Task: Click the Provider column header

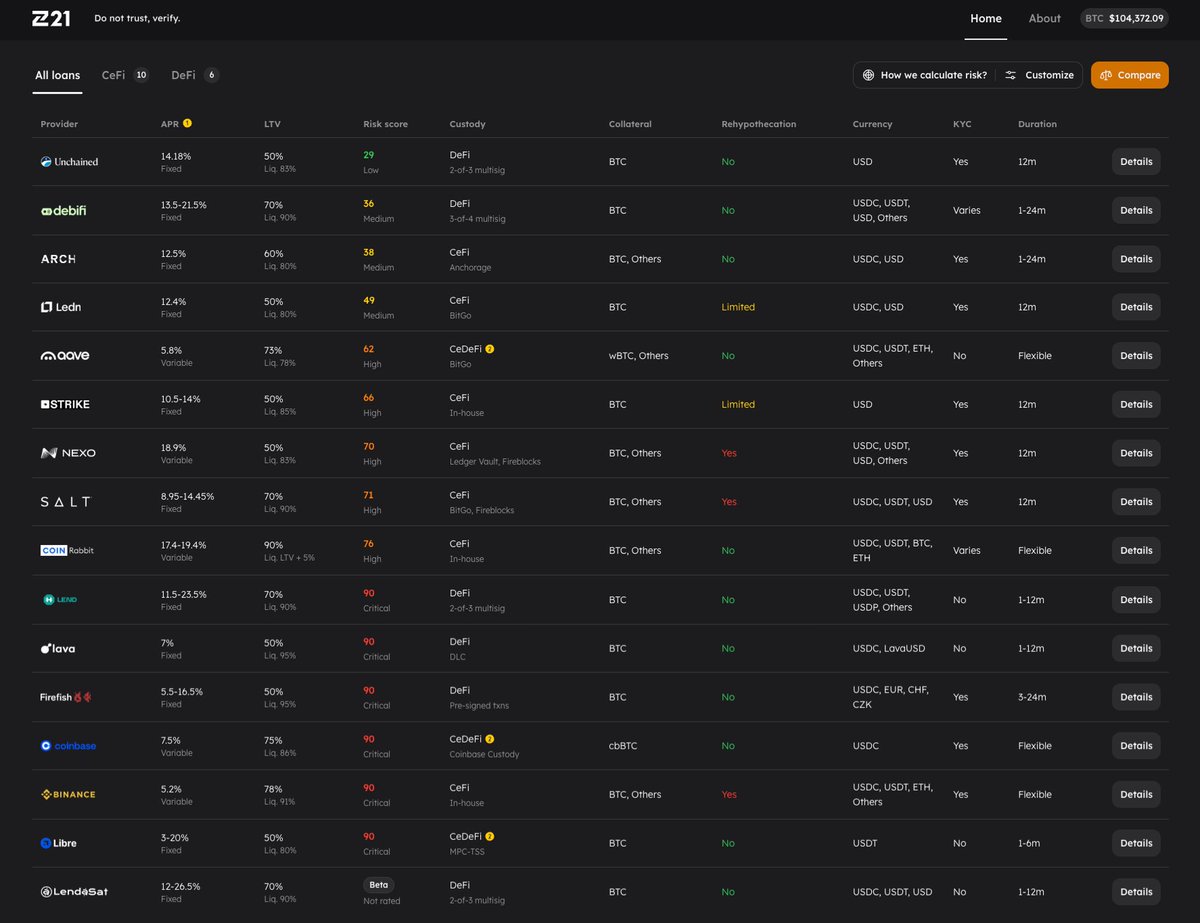Action: [59, 124]
